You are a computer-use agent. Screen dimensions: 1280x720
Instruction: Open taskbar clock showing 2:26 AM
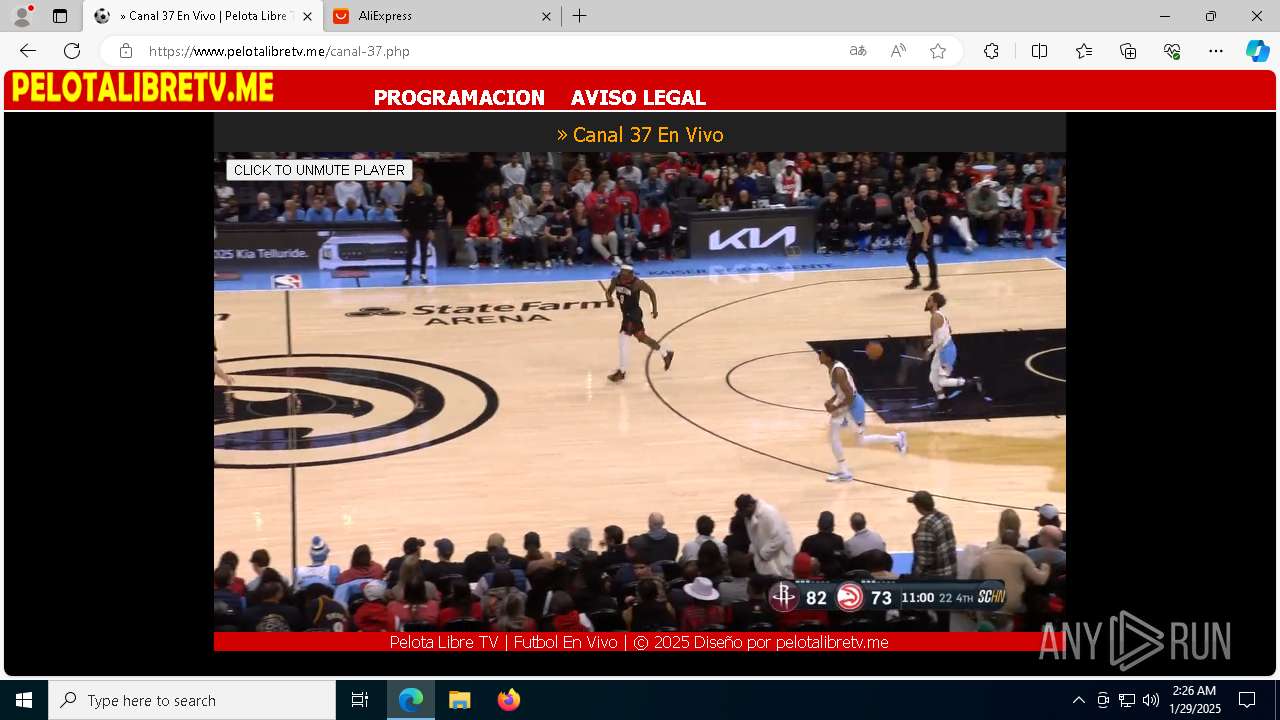point(1195,700)
